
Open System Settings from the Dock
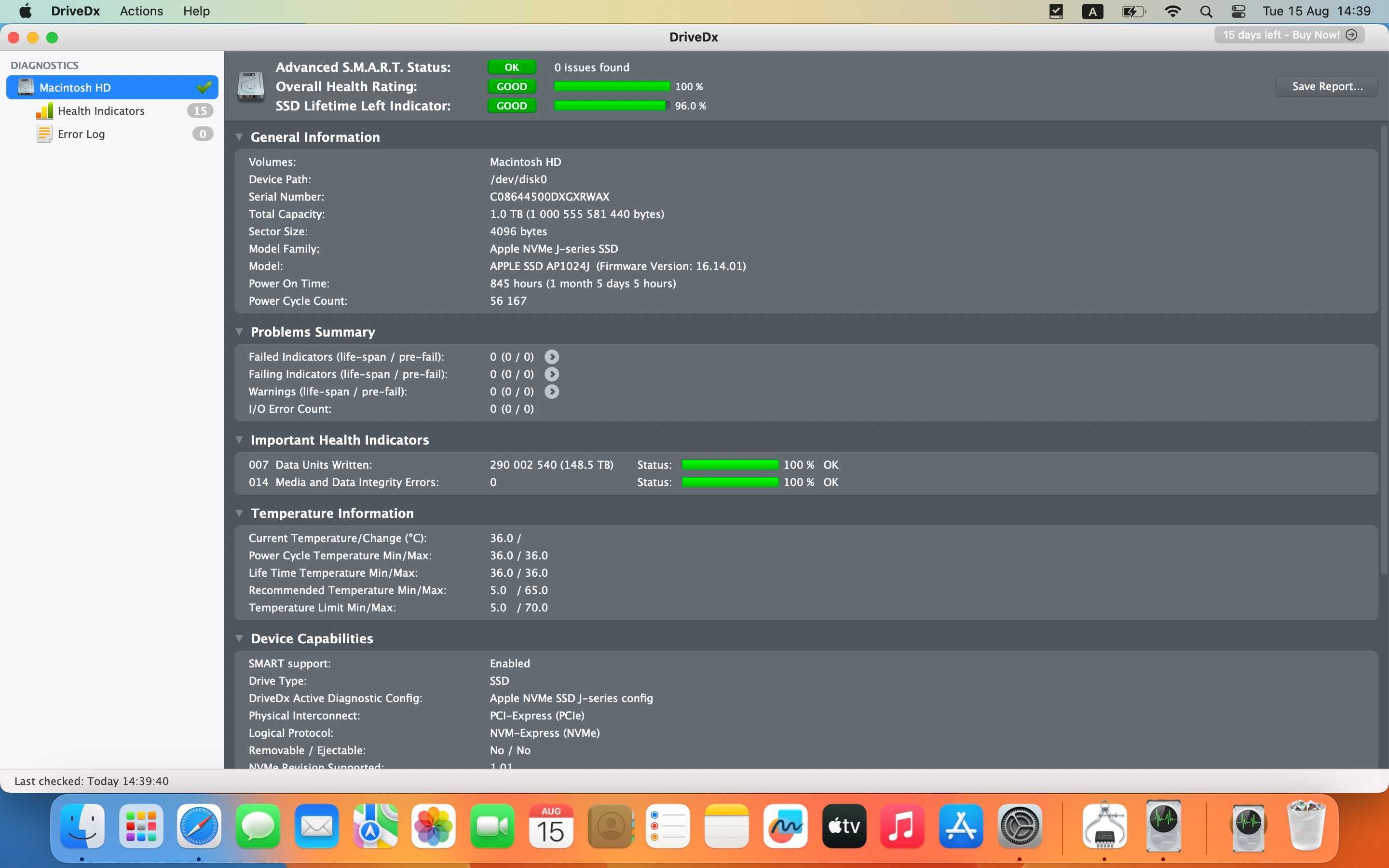tap(1020, 826)
